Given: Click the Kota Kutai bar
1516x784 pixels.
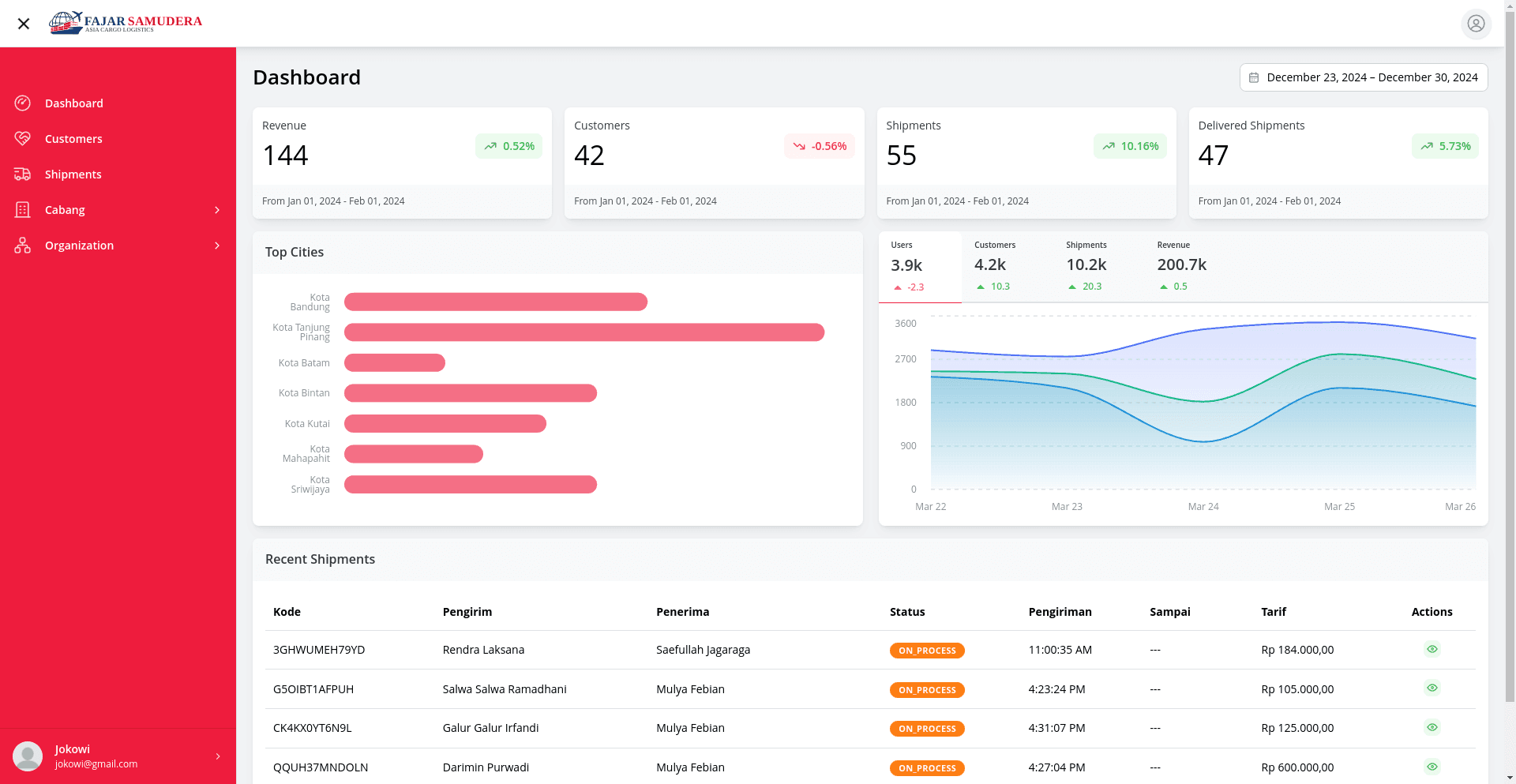Looking at the screenshot, I should 445,423.
